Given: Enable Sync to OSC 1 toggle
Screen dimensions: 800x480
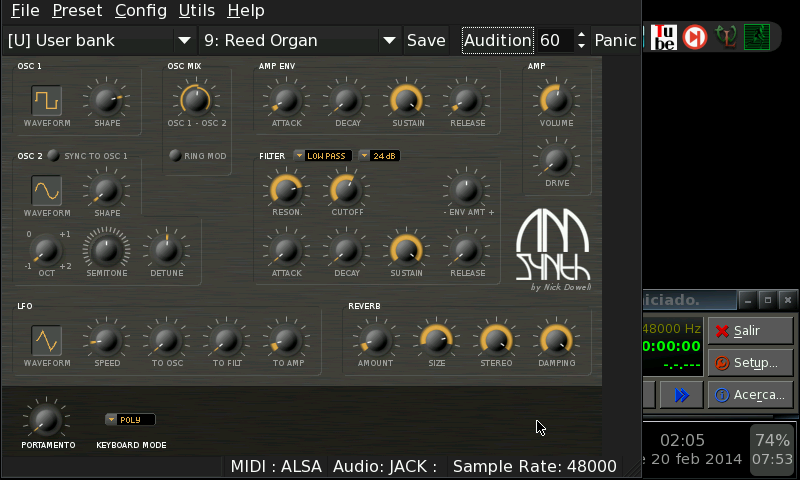Looking at the screenshot, I should (53, 156).
